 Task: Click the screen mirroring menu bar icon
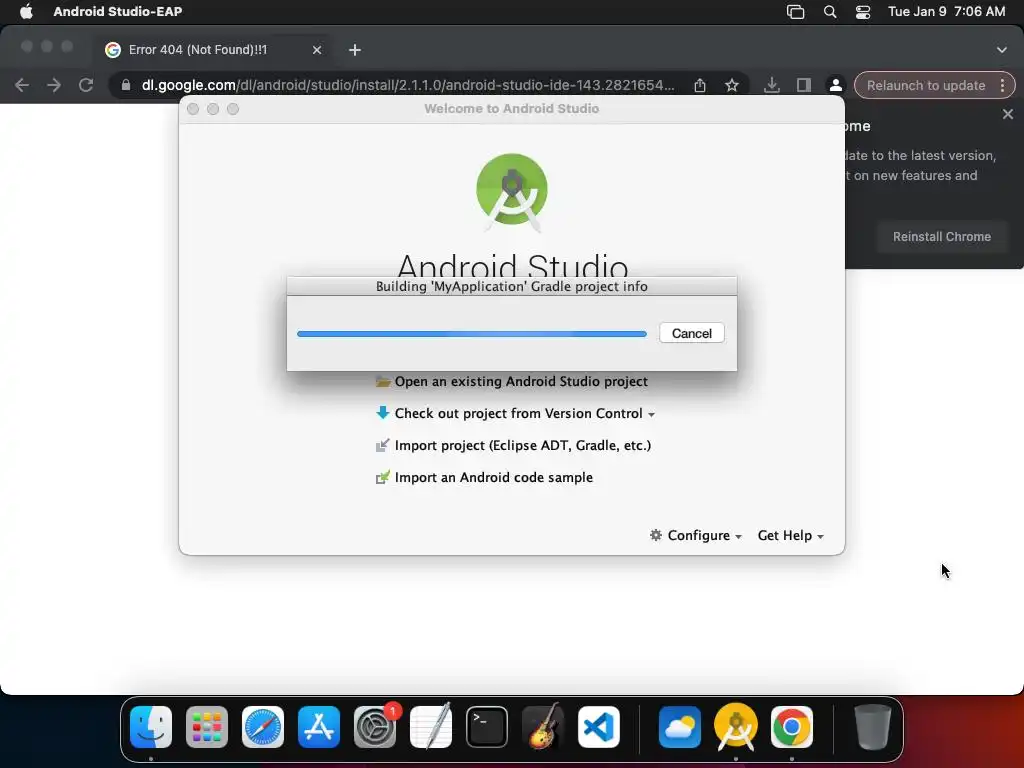pyautogui.click(x=795, y=12)
